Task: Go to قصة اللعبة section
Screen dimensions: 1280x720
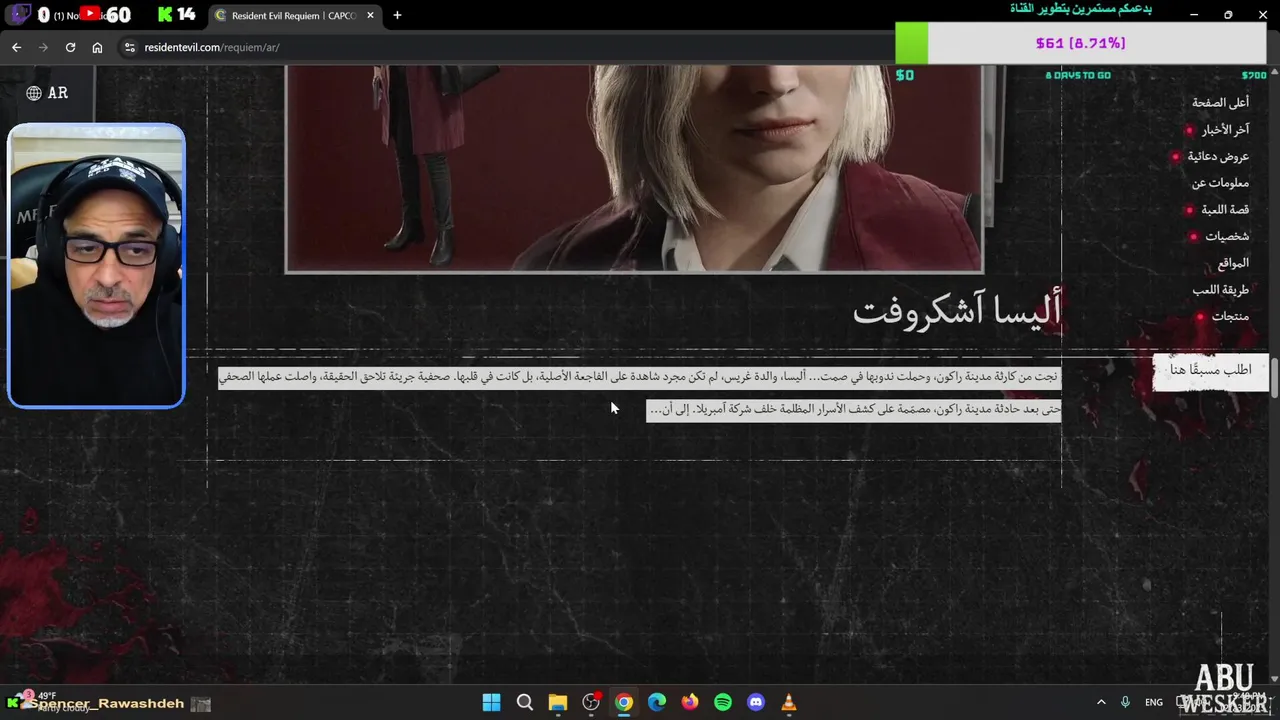Action: point(1224,209)
